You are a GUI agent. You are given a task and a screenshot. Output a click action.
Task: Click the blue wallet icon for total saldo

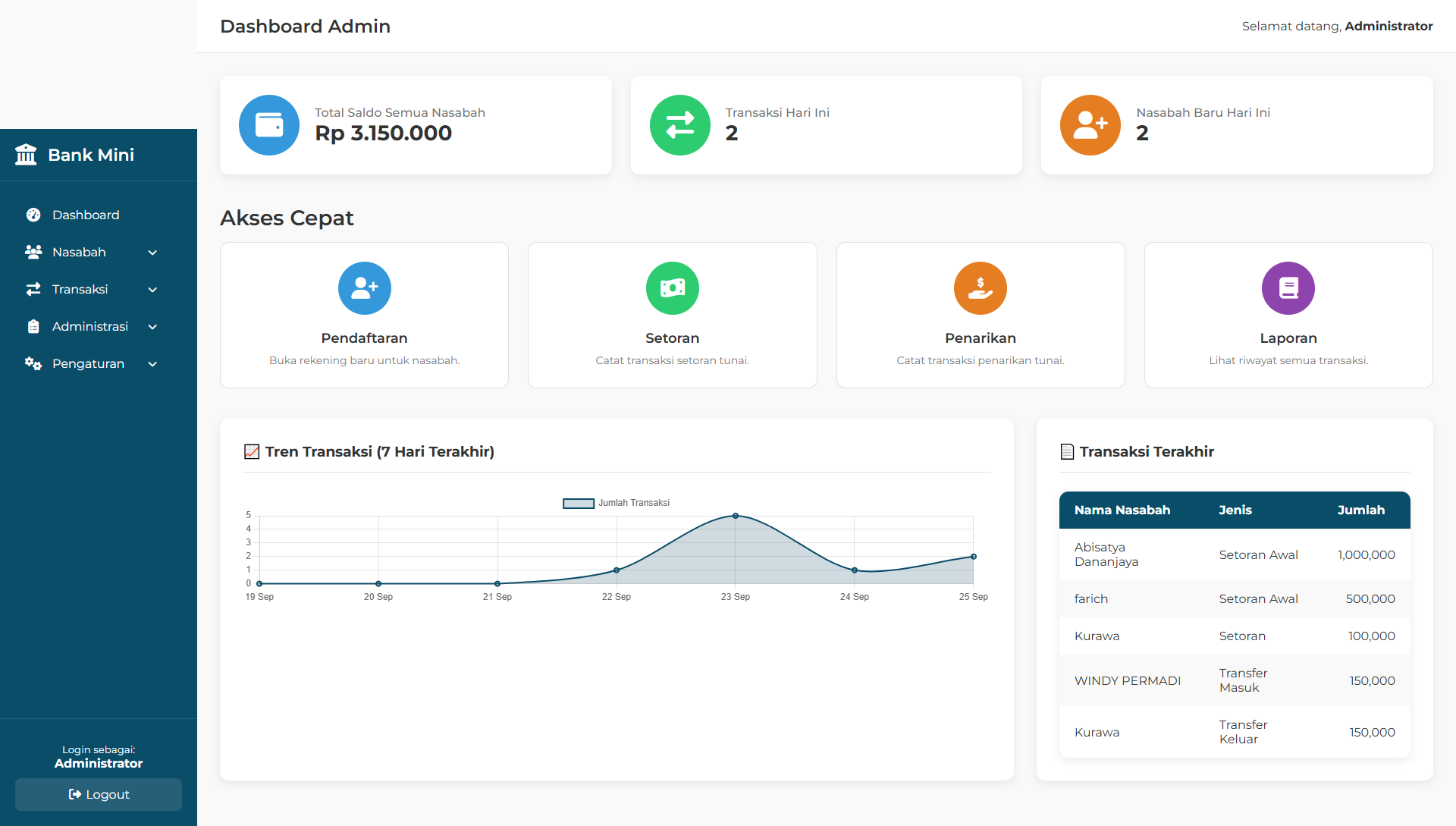(269, 125)
